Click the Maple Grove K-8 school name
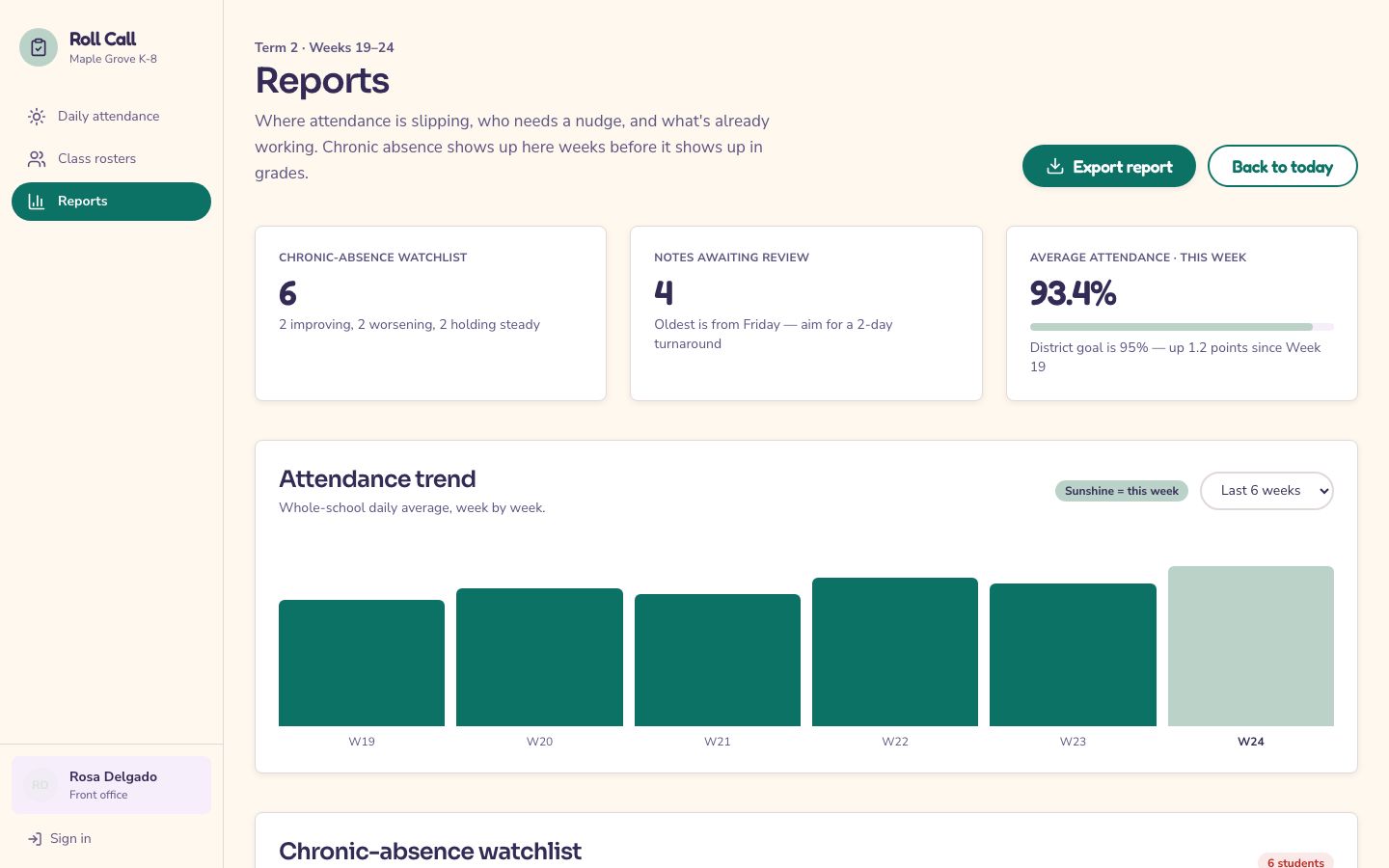This screenshot has height=868, width=1389. [113, 59]
